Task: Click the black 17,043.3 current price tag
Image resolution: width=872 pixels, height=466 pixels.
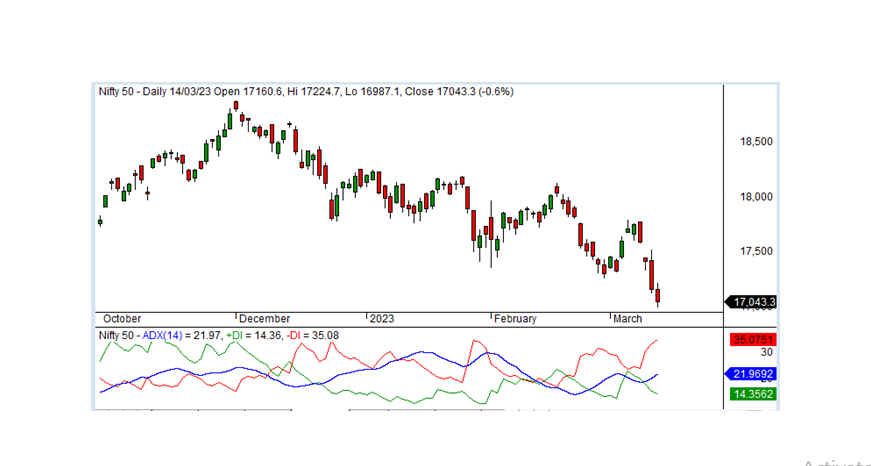Action: tap(751, 302)
